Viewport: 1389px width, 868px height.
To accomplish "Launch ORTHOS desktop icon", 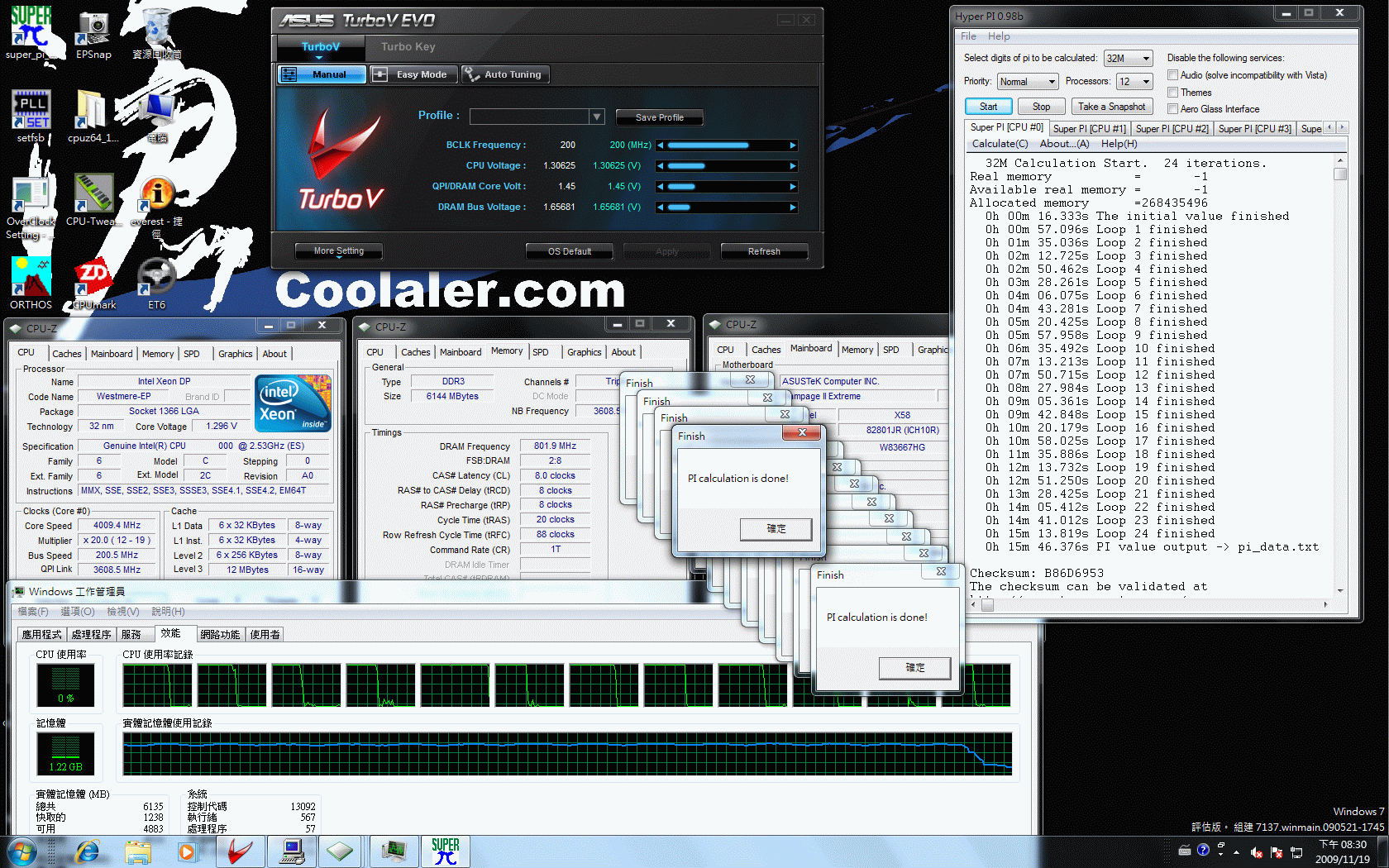I will 31,283.
